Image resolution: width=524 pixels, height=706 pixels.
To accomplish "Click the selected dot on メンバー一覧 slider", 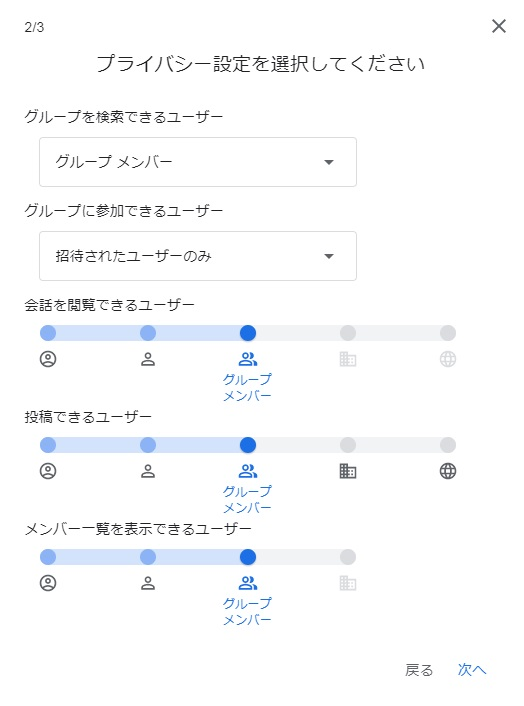I will [248, 557].
